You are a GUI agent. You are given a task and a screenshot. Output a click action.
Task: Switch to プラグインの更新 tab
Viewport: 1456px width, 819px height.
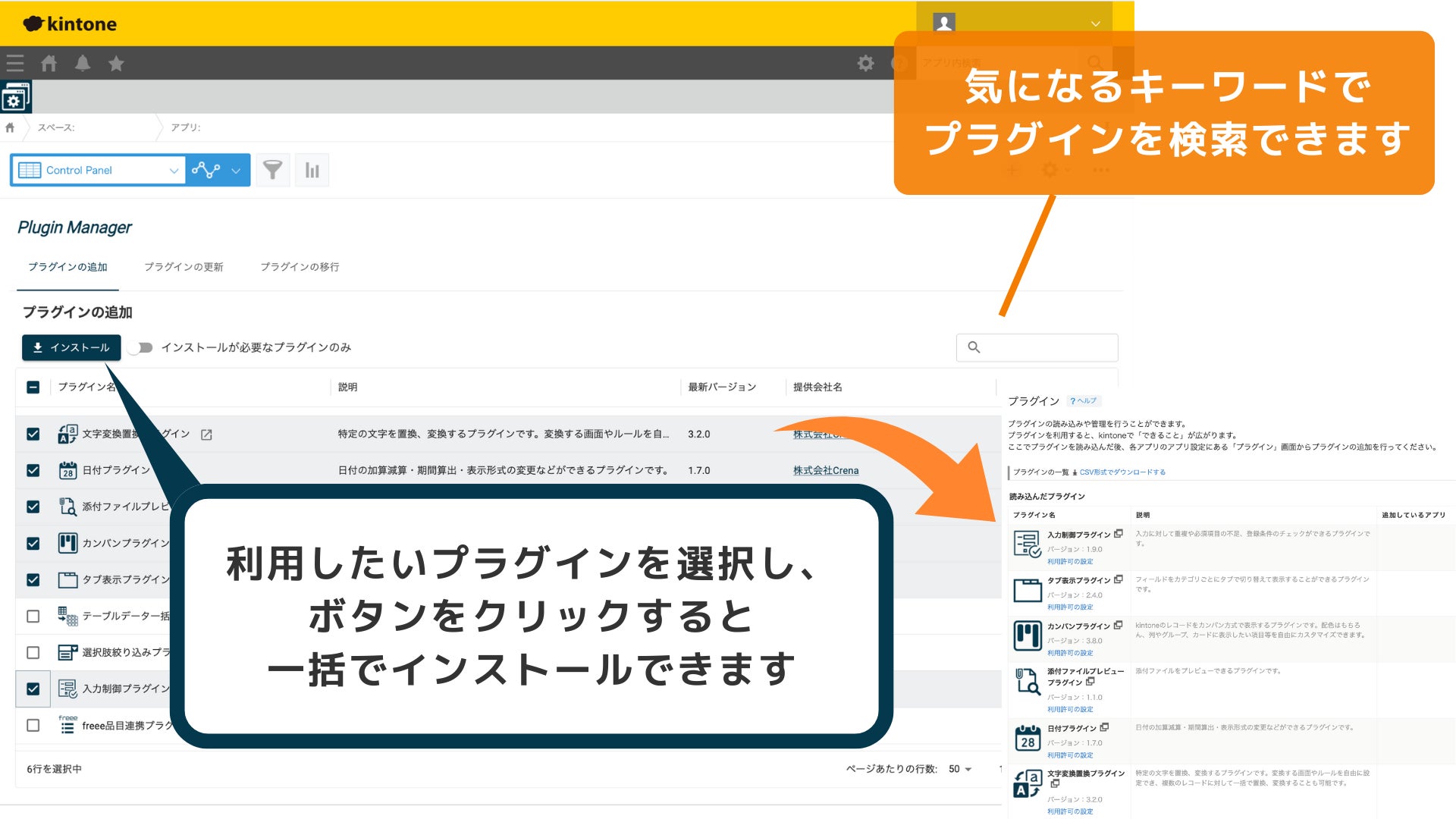click(184, 267)
